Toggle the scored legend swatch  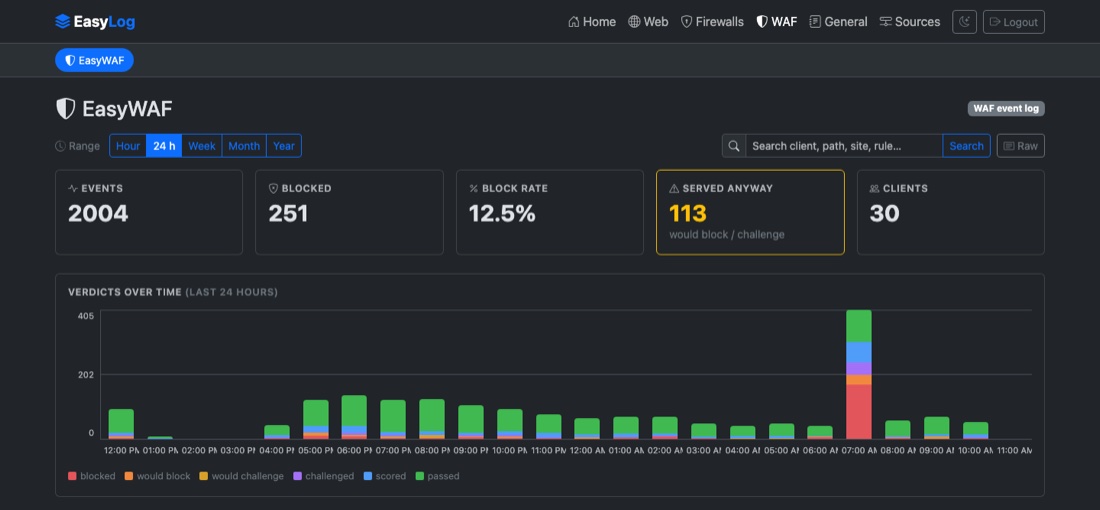[x=368, y=476]
